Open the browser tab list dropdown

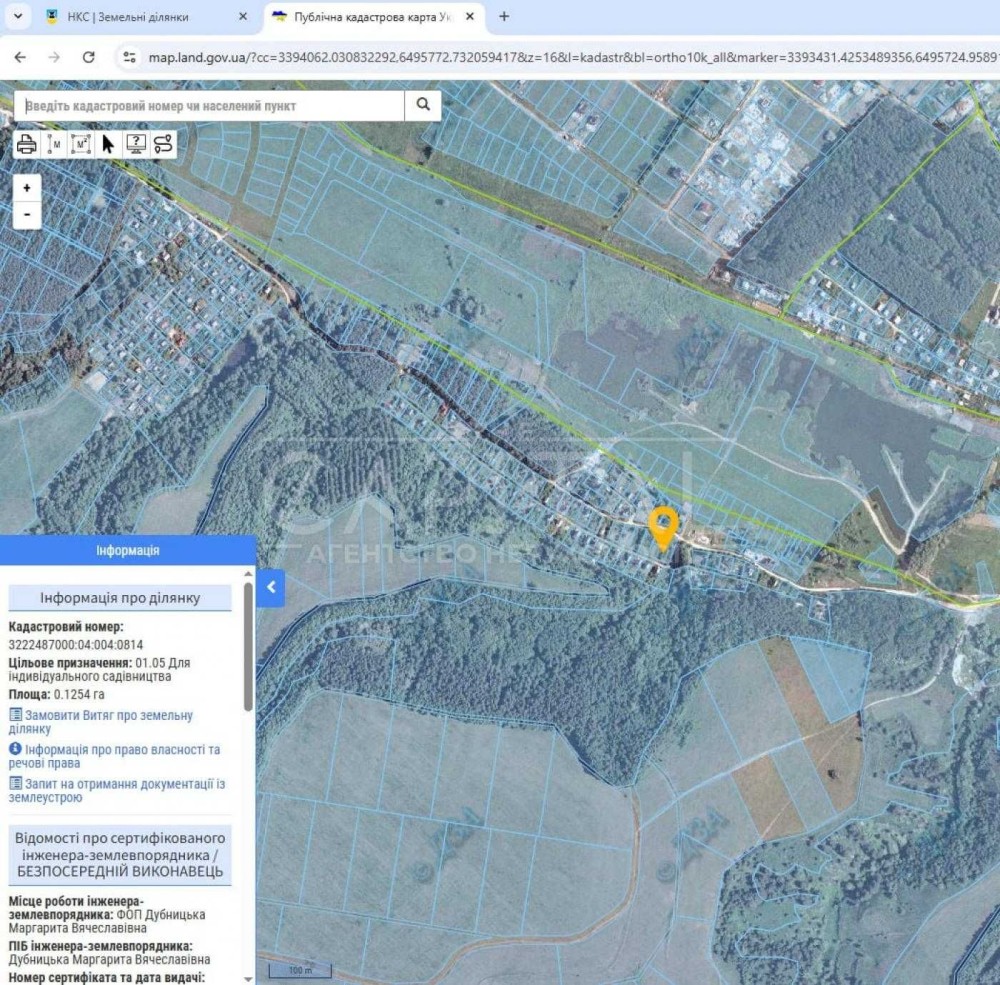(x=17, y=17)
